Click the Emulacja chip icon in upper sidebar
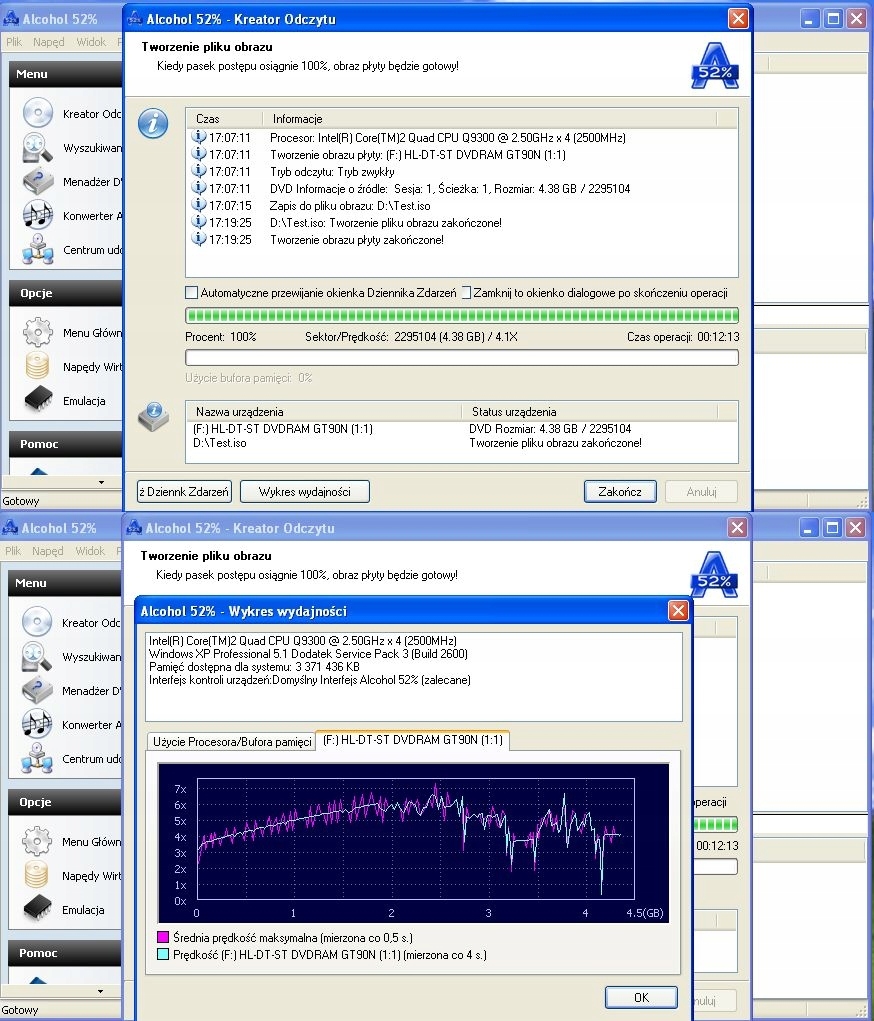 [x=38, y=400]
